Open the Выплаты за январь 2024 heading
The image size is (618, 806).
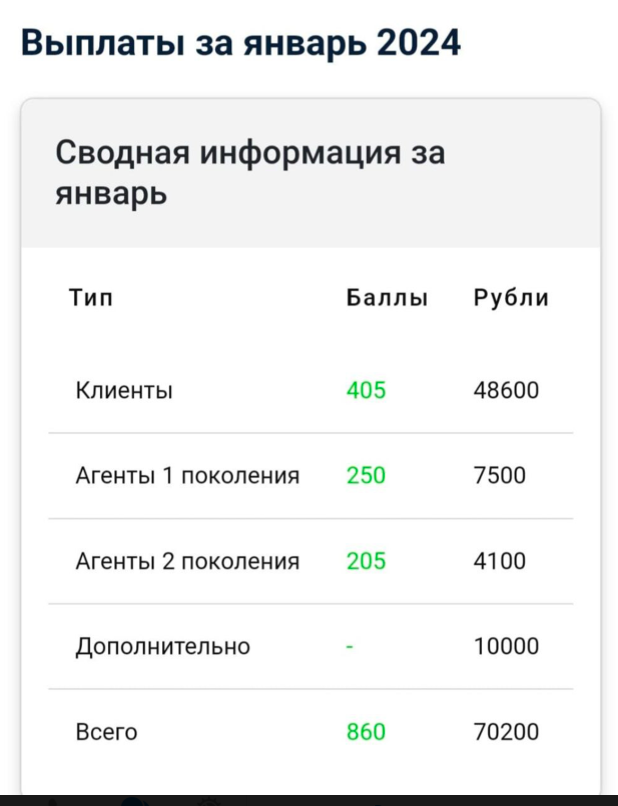tap(240, 42)
